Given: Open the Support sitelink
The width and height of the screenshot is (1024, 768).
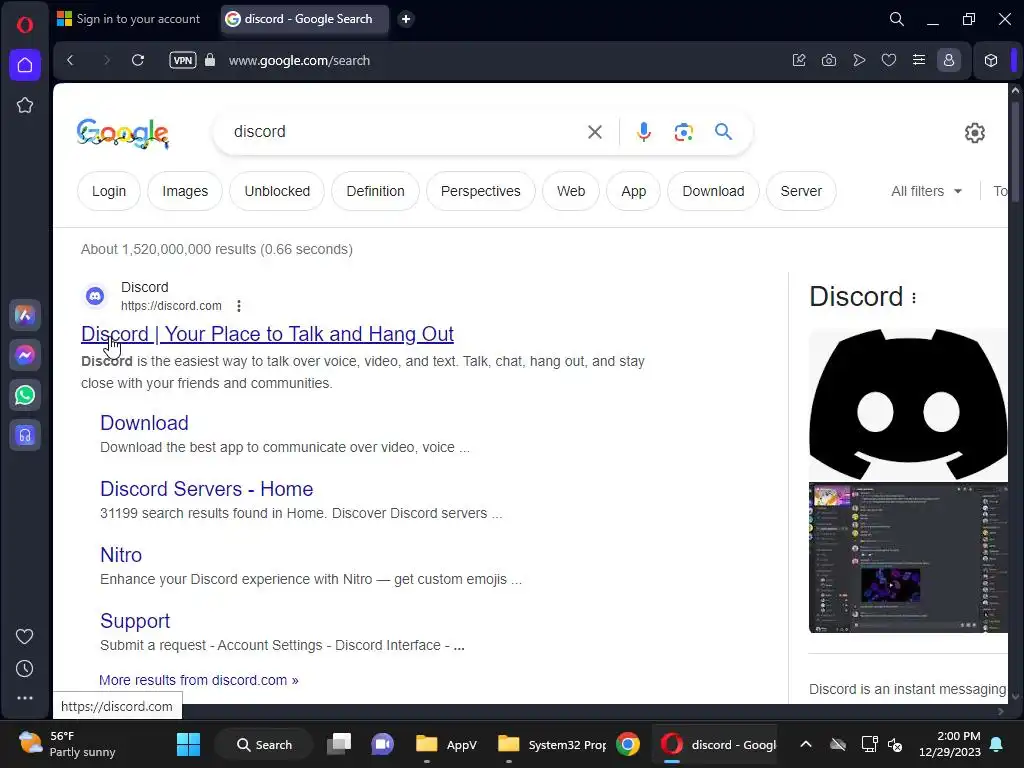Looking at the screenshot, I should pyautogui.click(x=135, y=620).
